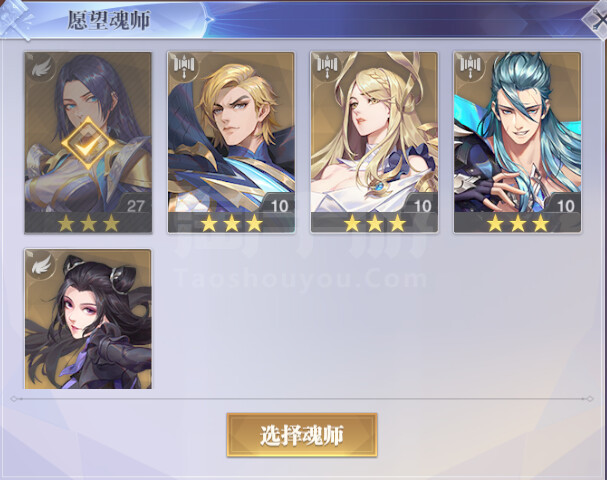607x480 pixels.
Task: Click the wing class icon on black-haired girl card
Action: (41, 264)
